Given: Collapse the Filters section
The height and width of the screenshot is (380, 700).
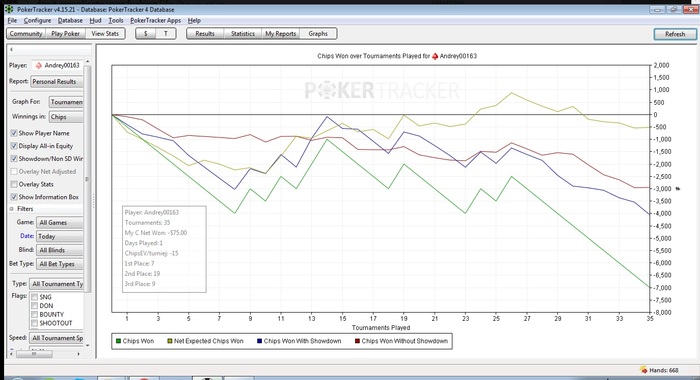Looking at the screenshot, I should (12, 209).
